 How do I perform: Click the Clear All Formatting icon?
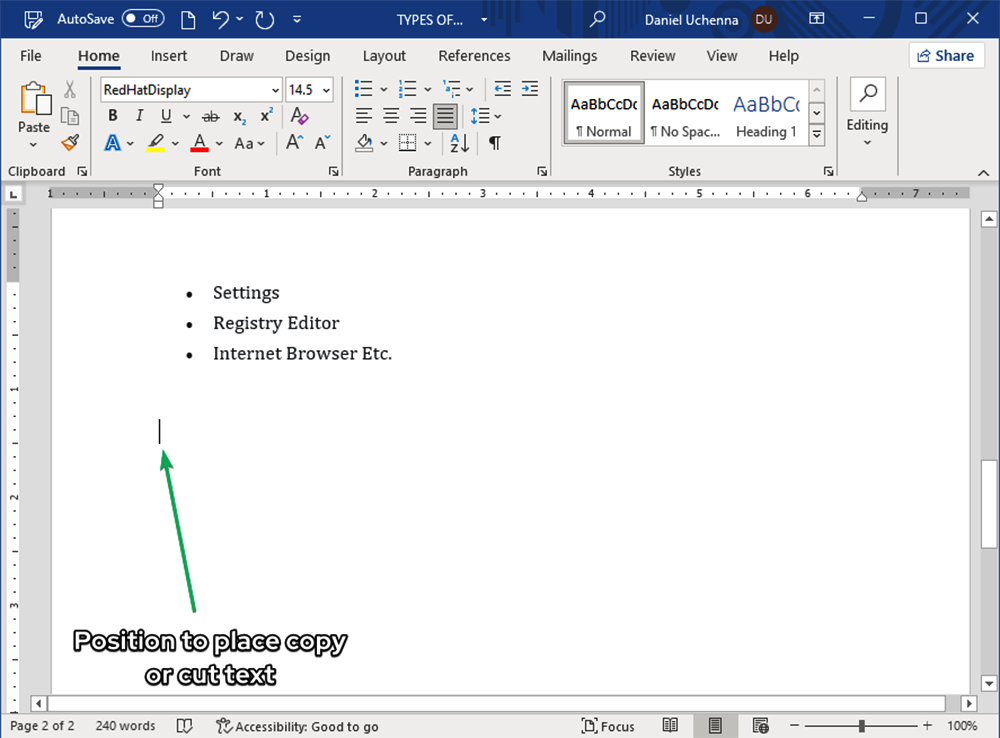(299, 116)
